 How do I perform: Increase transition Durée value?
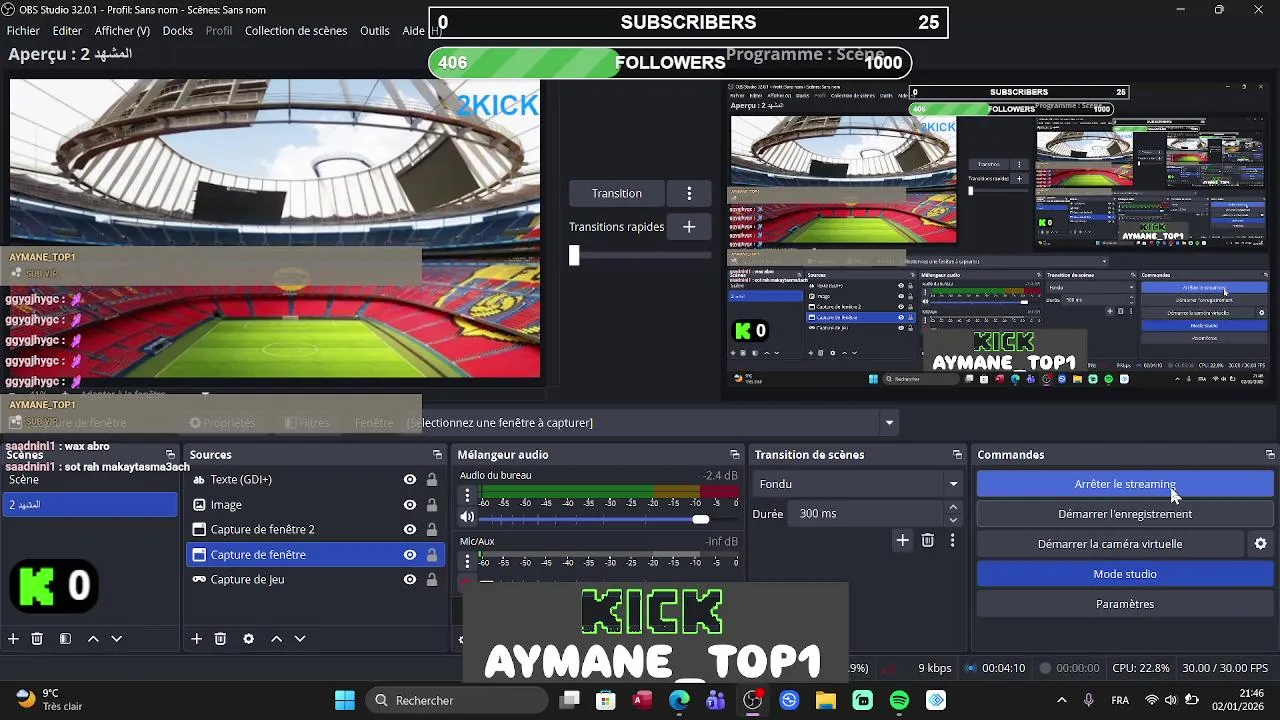pyautogui.click(x=953, y=508)
